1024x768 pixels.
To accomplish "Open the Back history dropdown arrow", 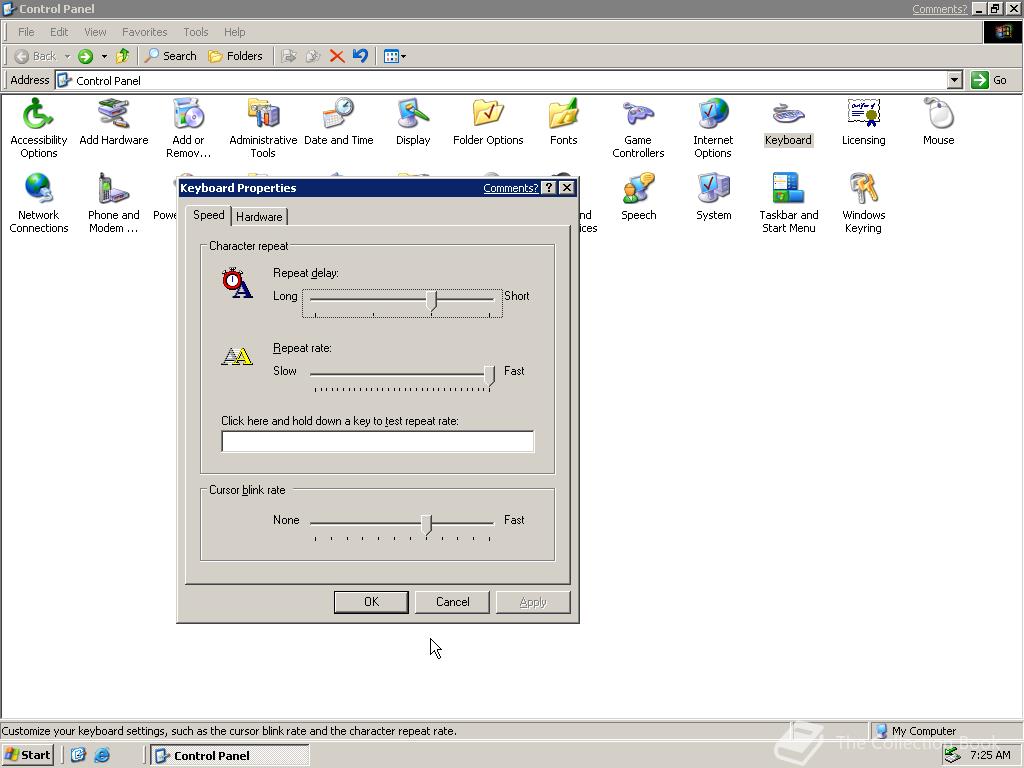I will (x=67, y=56).
